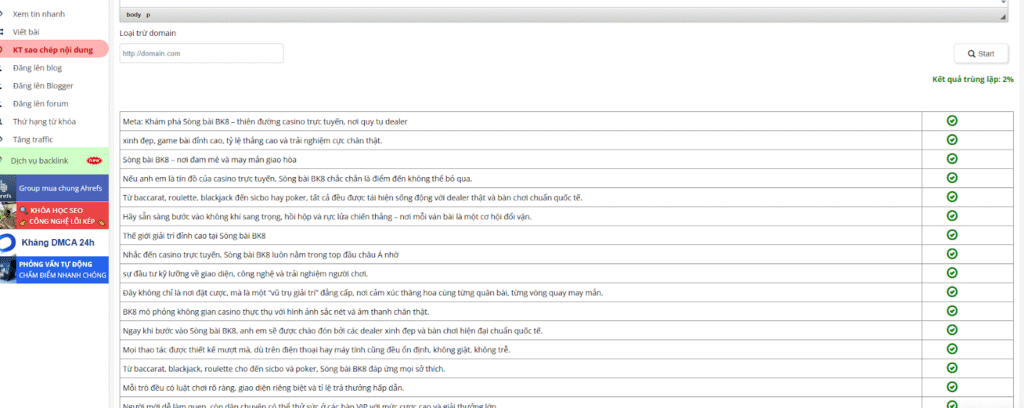Viewport: 1024px width, 408px height.
Task: Click the 'body' element path tag
Action: tap(133, 14)
